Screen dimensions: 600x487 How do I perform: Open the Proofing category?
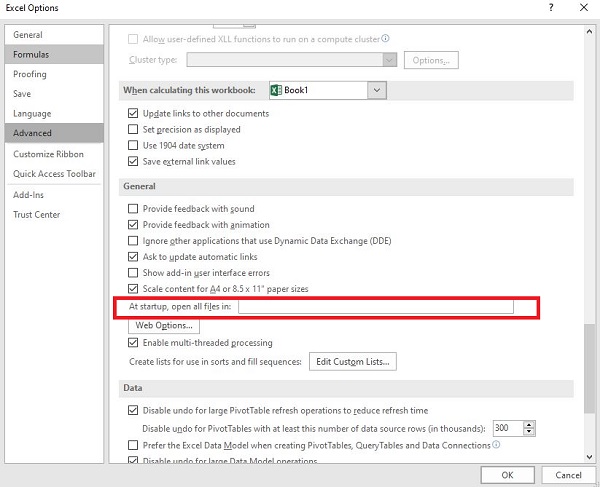click(54, 74)
